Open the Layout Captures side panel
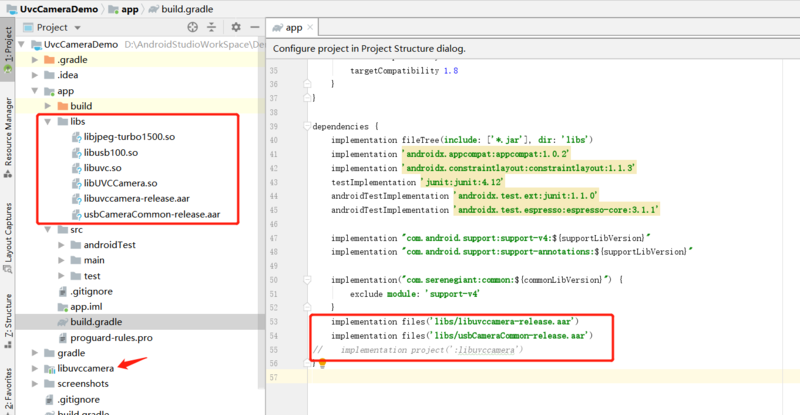800x415 pixels. click(8, 236)
